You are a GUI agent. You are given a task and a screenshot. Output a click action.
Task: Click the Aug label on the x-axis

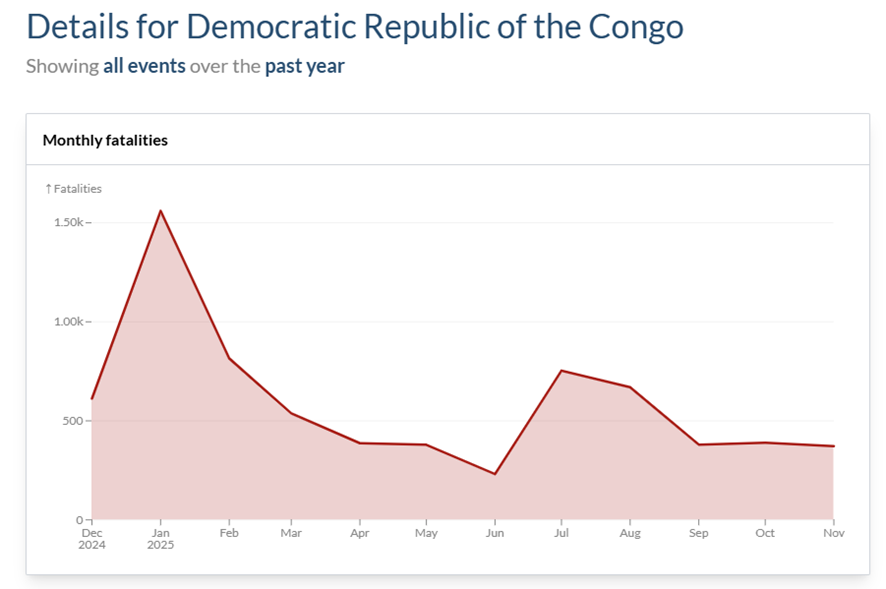point(631,533)
